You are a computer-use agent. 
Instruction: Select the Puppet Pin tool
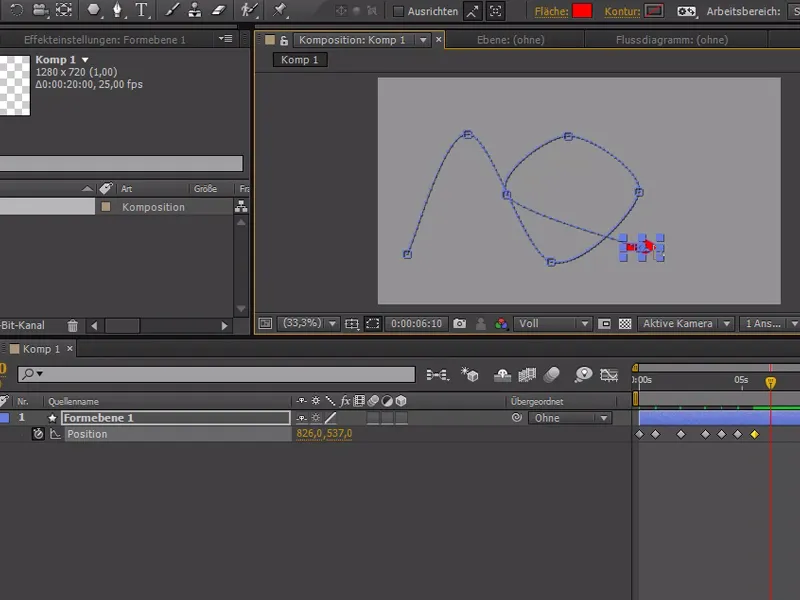pos(279,10)
